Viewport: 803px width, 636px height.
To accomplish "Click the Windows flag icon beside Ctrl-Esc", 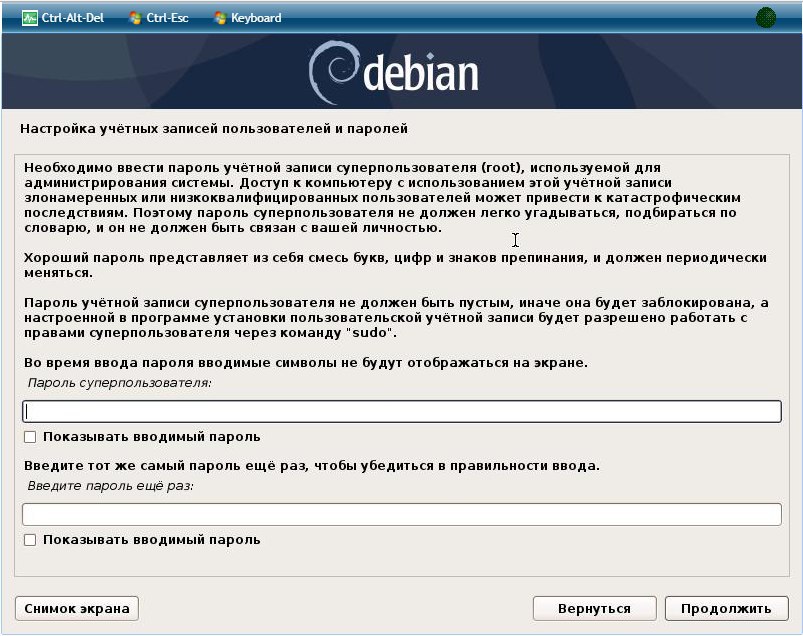I will point(135,18).
